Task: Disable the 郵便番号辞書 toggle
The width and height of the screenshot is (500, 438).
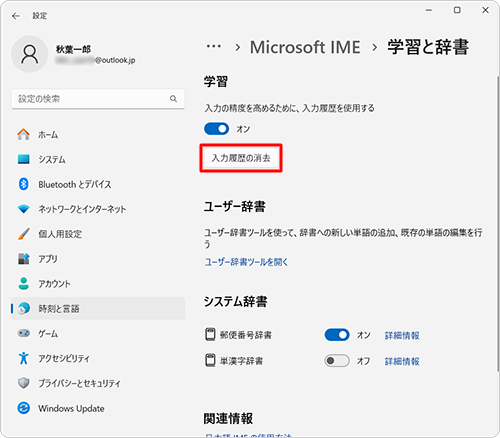Action: [337, 335]
